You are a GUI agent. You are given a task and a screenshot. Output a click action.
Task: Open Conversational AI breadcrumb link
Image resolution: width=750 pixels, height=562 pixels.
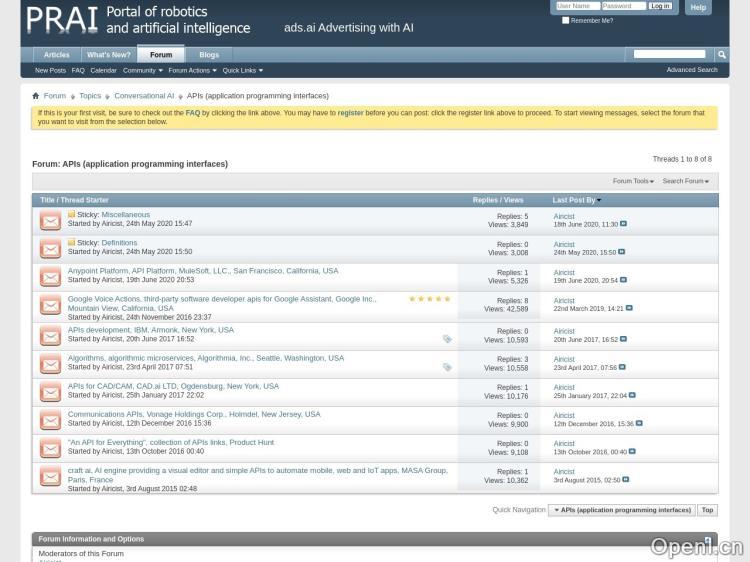click(x=144, y=96)
